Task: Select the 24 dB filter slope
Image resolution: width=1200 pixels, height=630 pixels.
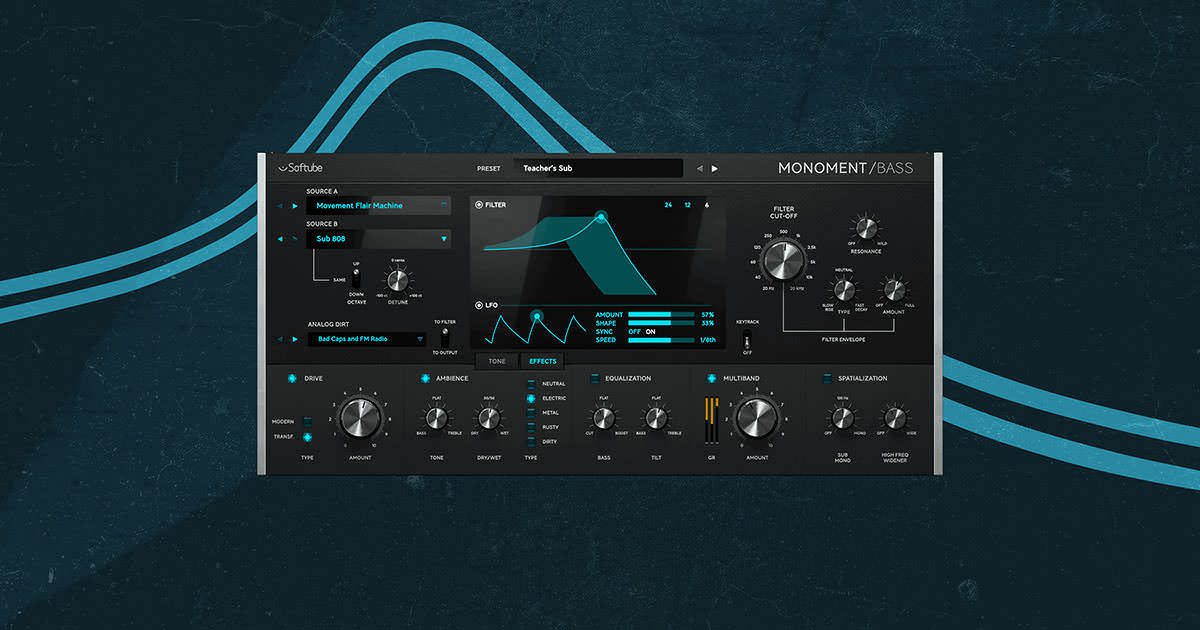Action: 668,205
